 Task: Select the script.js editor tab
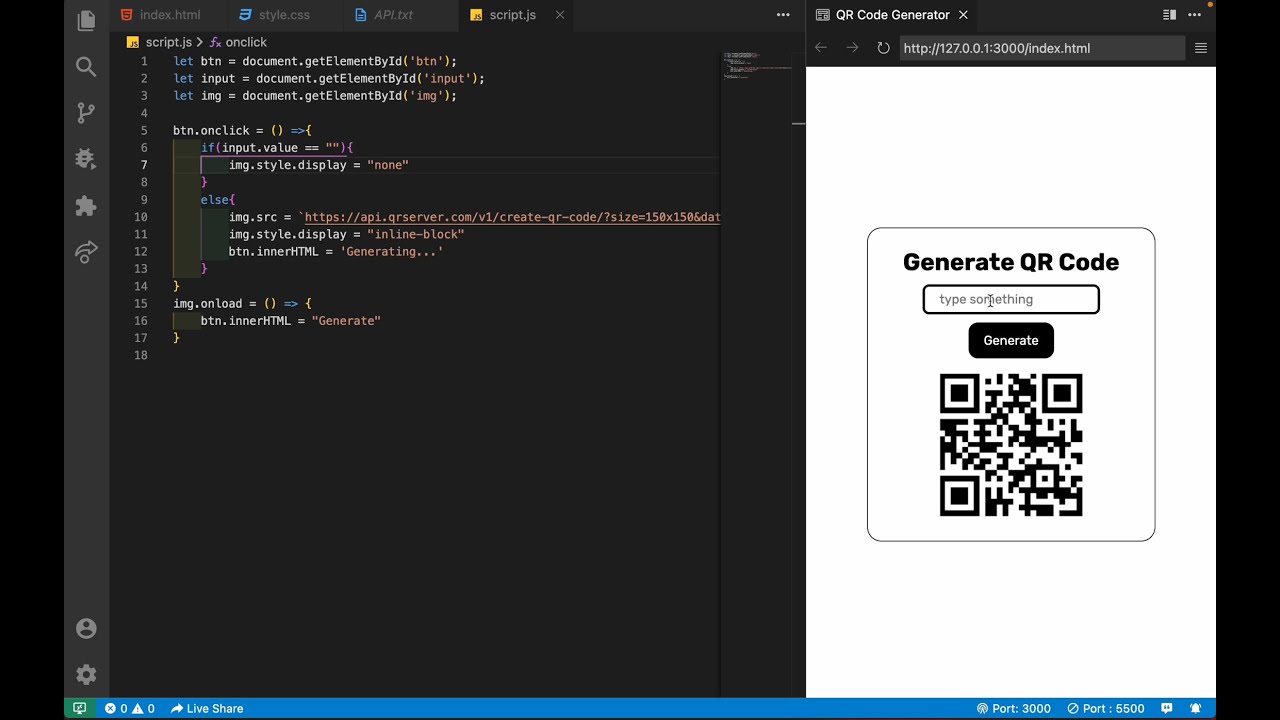[x=512, y=15]
